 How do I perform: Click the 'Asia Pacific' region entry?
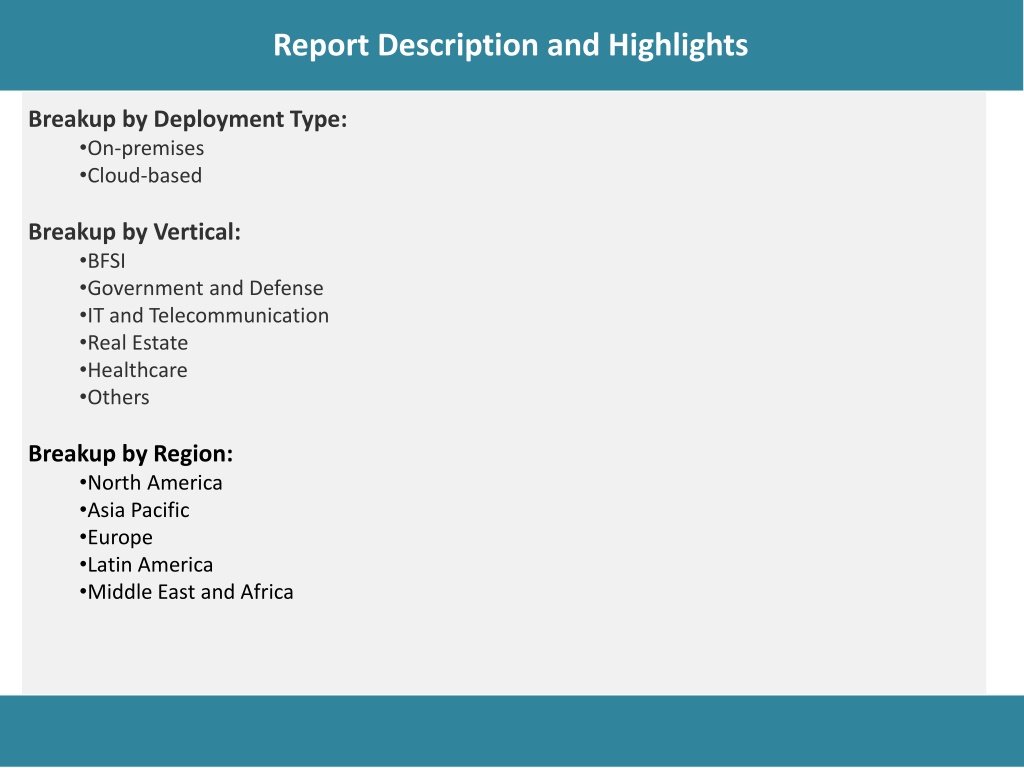click(134, 510)
